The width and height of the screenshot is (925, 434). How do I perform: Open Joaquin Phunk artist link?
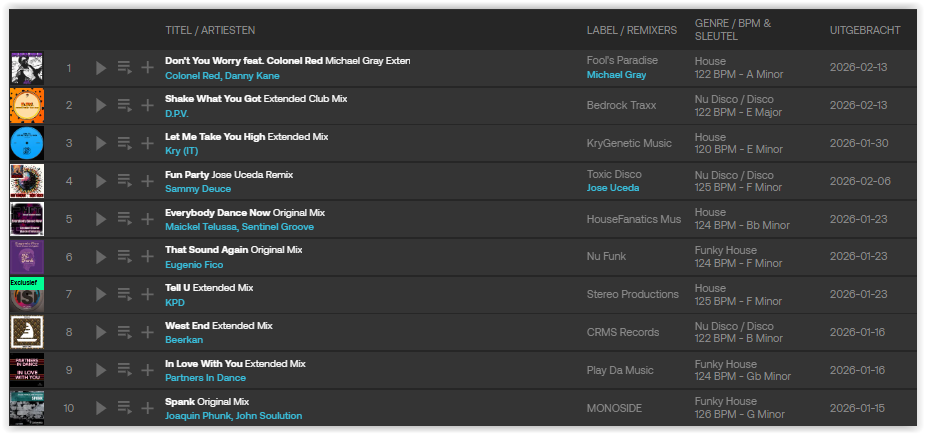[x=198, y=416]
